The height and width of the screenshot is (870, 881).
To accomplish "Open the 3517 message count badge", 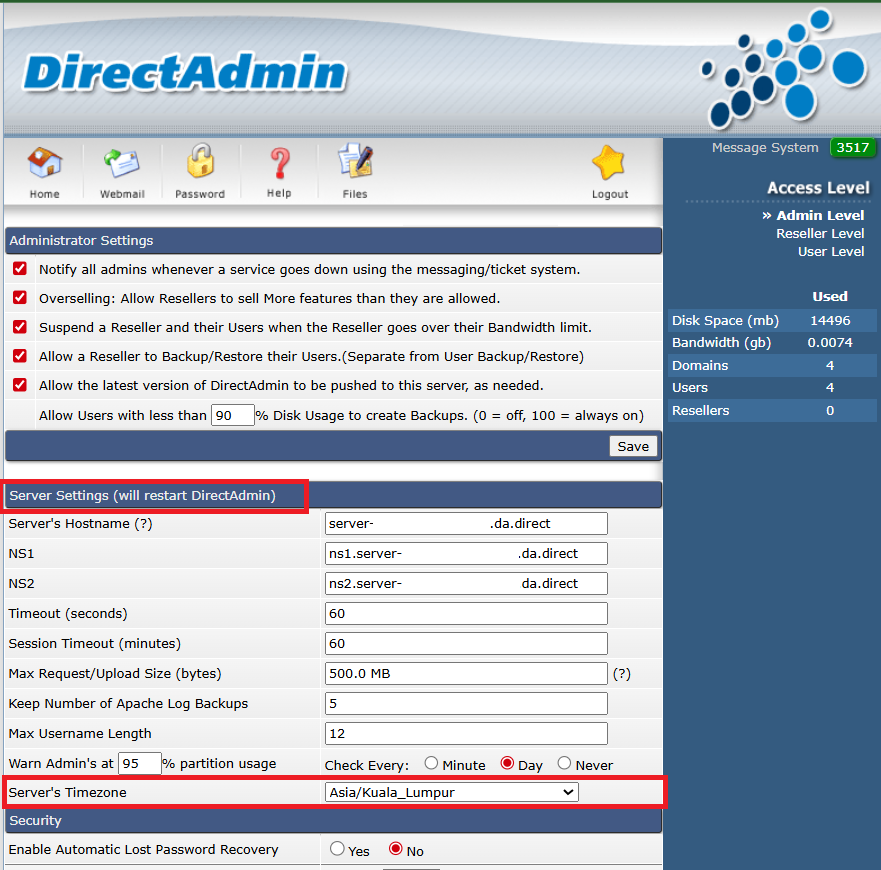I will pos(852,148).
